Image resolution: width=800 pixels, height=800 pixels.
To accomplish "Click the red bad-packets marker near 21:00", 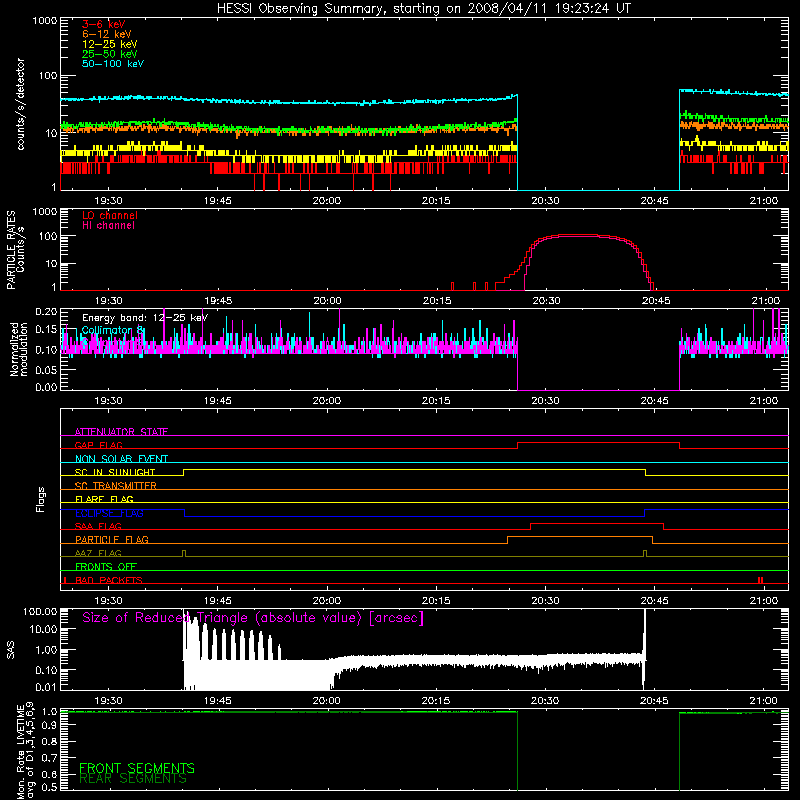I will 761,580.
